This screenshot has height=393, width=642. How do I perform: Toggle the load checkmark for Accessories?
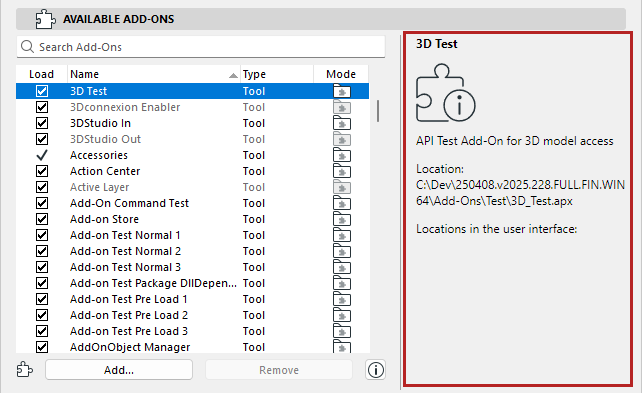[x=42, y=155]
